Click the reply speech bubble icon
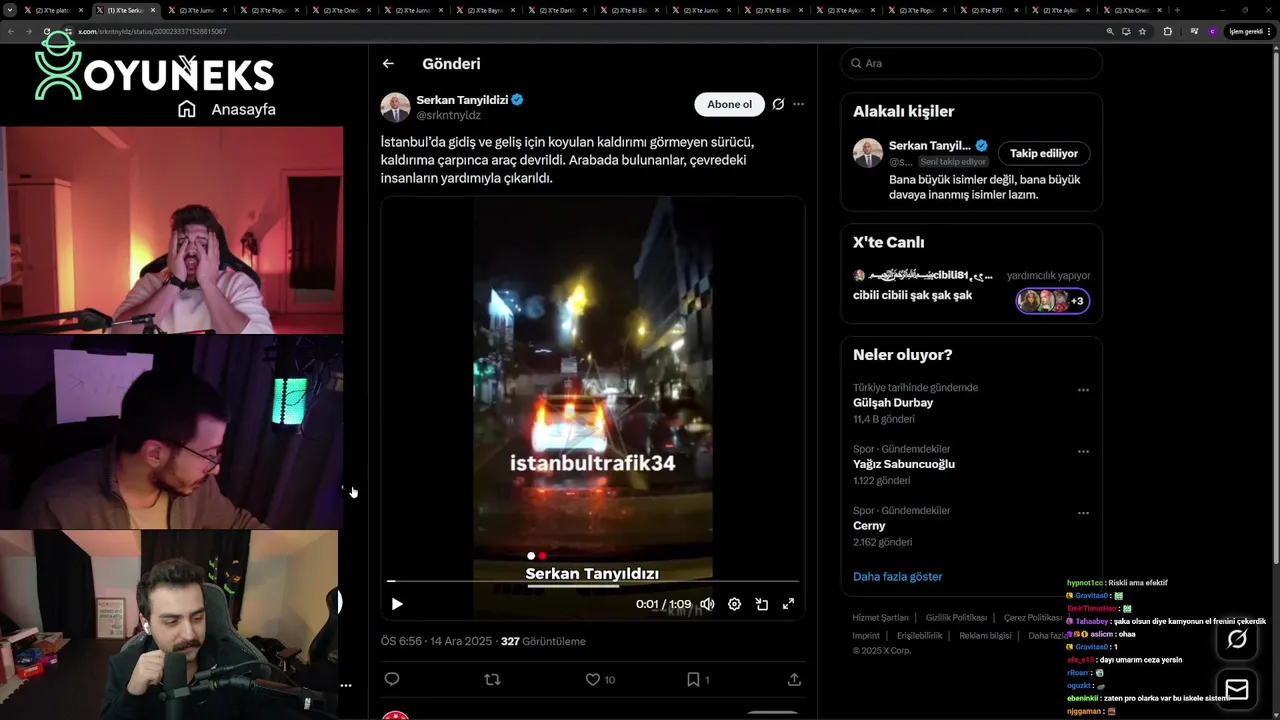The image size is (1280, 720). click(392, 679)
